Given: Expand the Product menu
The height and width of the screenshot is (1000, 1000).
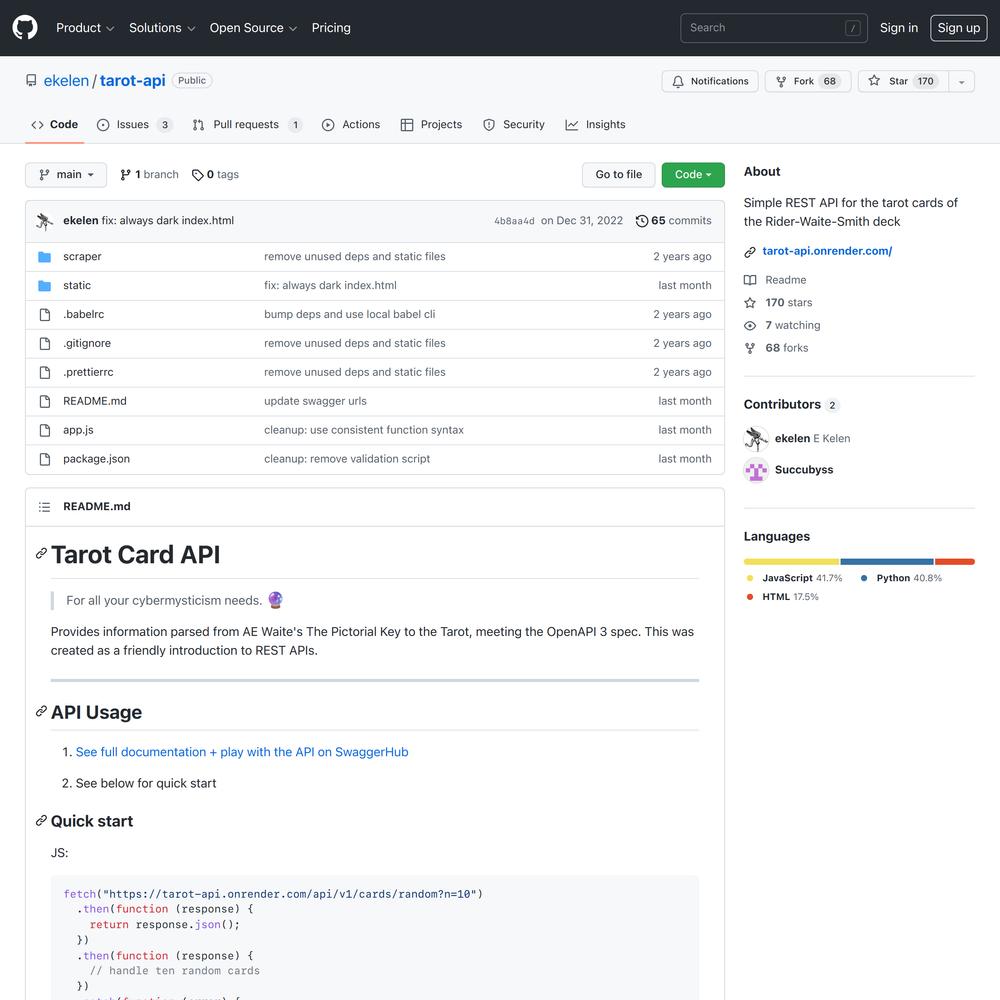Looking at the screenshot, I should coord(85,28).
